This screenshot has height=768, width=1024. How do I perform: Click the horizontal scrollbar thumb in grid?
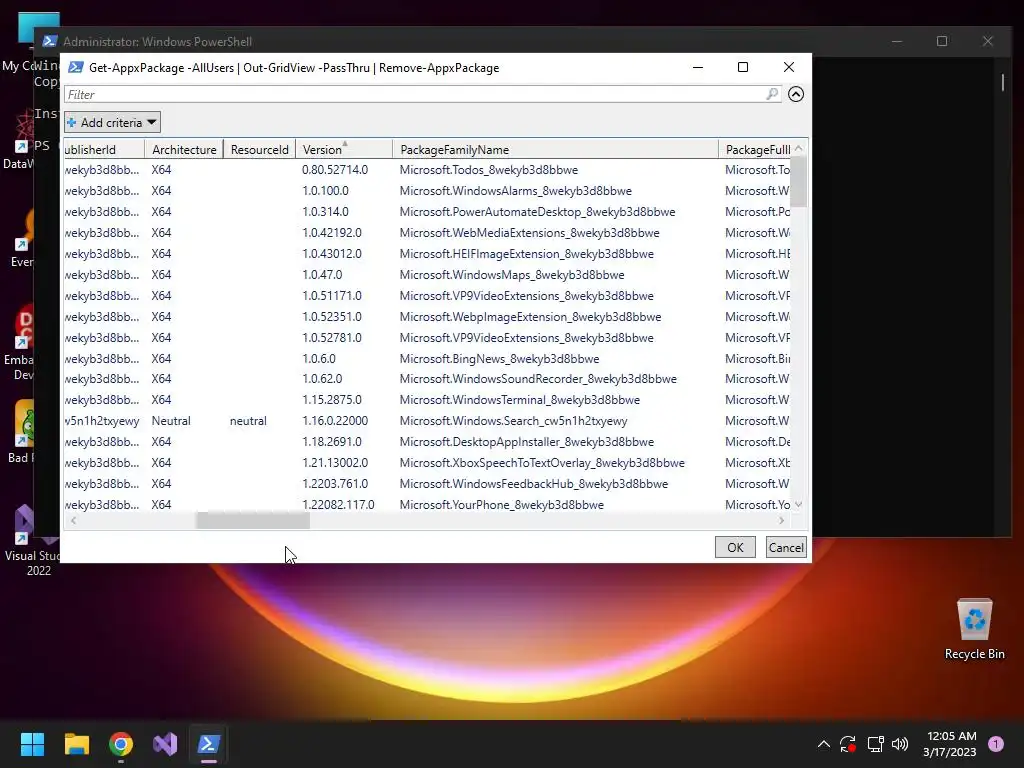point(253,520)
